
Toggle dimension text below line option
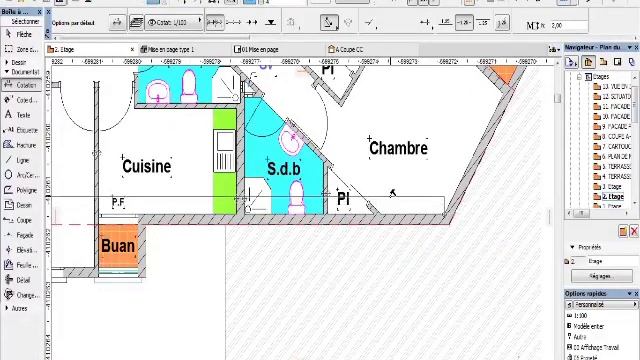pyautogui.click(x=483, y=22)
